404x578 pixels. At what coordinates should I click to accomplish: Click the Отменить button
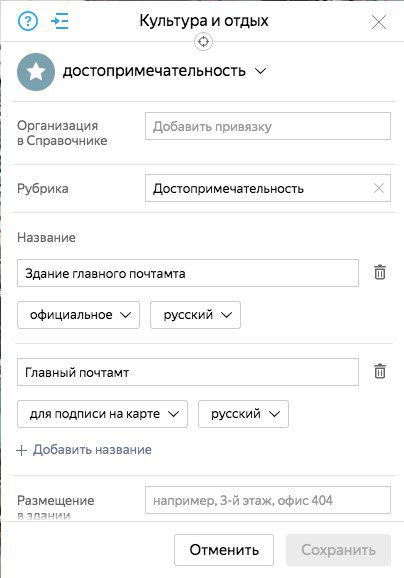pyautogui.click(x=224, y=550)
